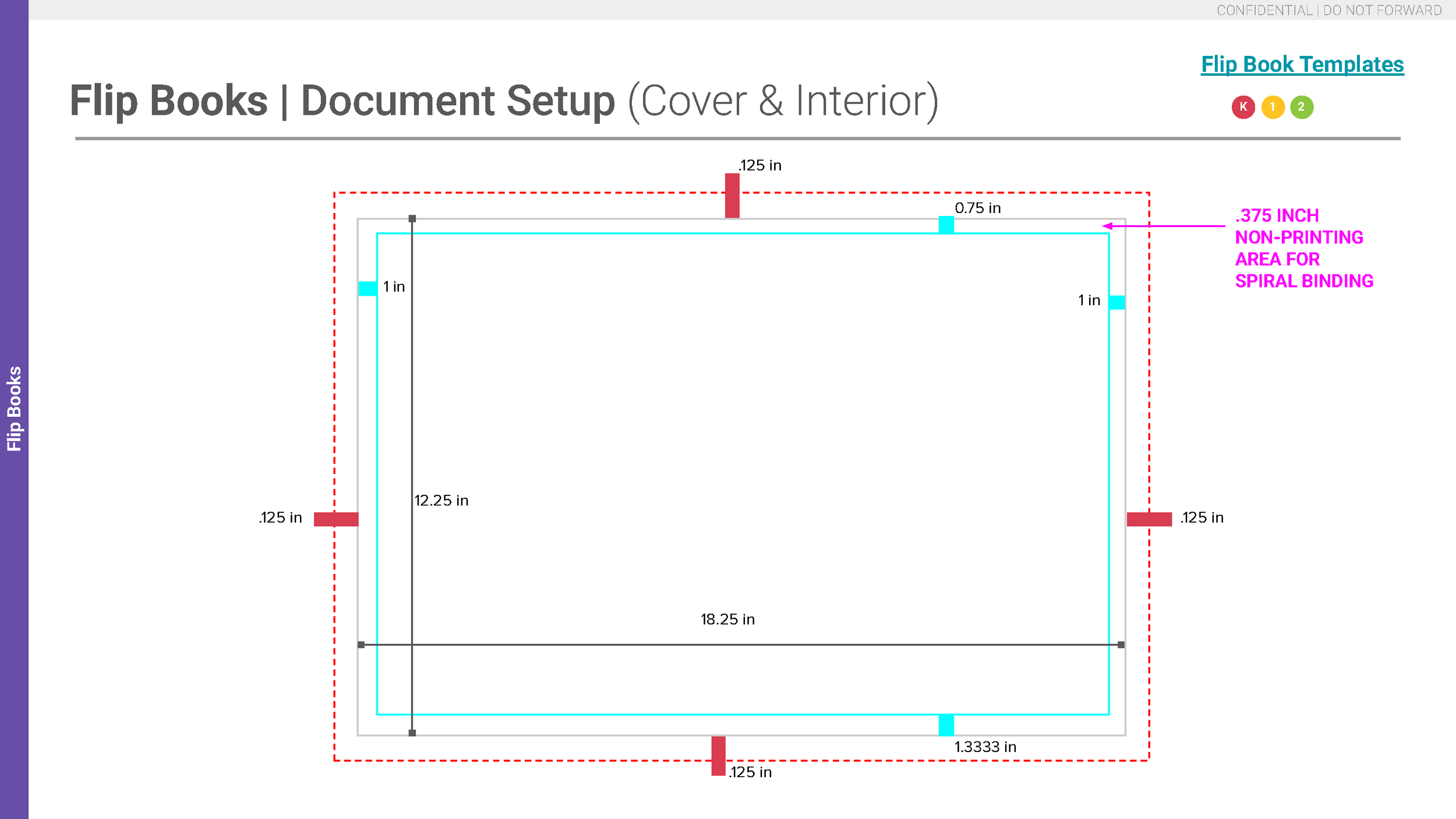This screenshot has height=819, width=1456.
Task: Select the CONFIDENTIAL DO NOT FORWARD header text
Action: 1329,10
